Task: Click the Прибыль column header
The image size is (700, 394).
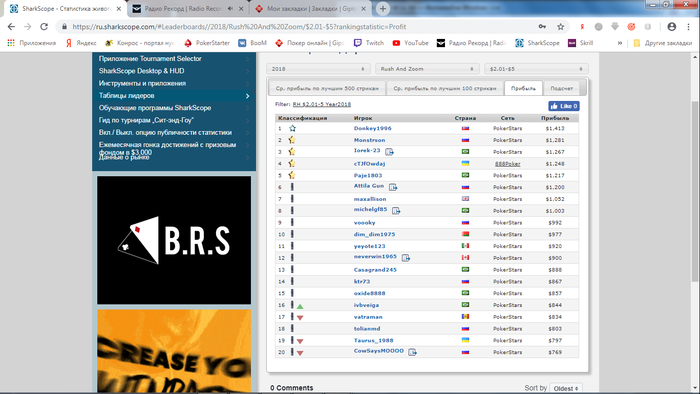Action: (x=555, y=118)
